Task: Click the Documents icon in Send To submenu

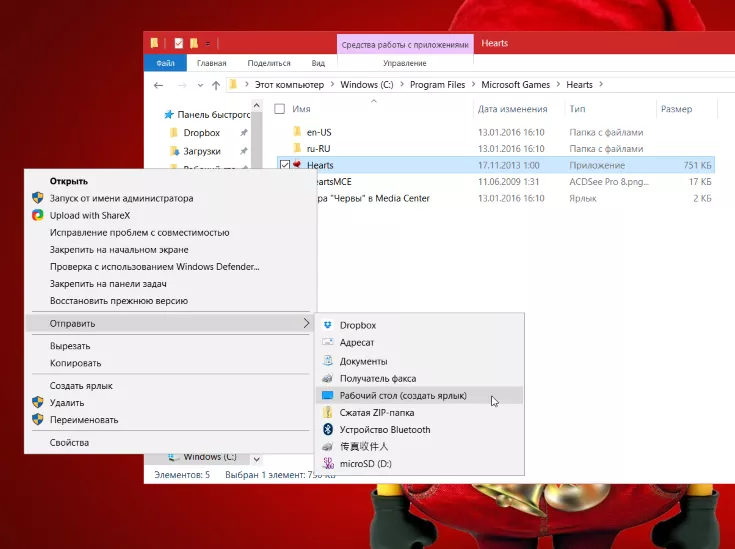Action: tap(328, 361)
